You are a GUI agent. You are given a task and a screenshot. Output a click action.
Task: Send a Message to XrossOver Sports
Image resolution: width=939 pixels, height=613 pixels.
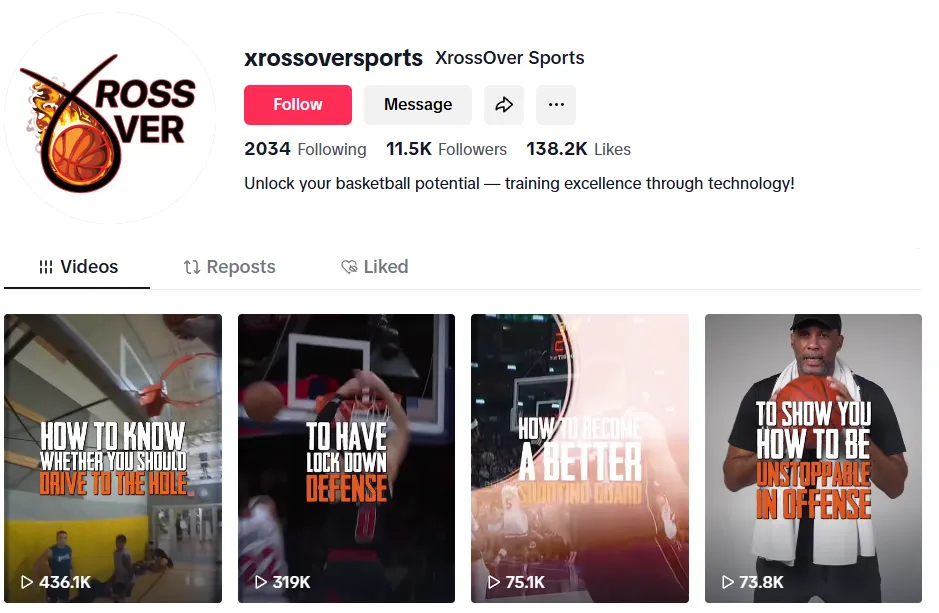pos(417,105)
